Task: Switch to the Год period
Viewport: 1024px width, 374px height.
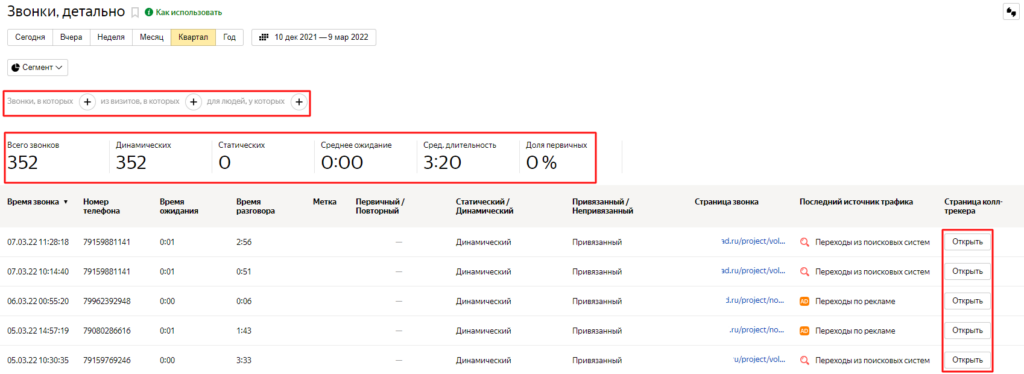Action: 229,37
